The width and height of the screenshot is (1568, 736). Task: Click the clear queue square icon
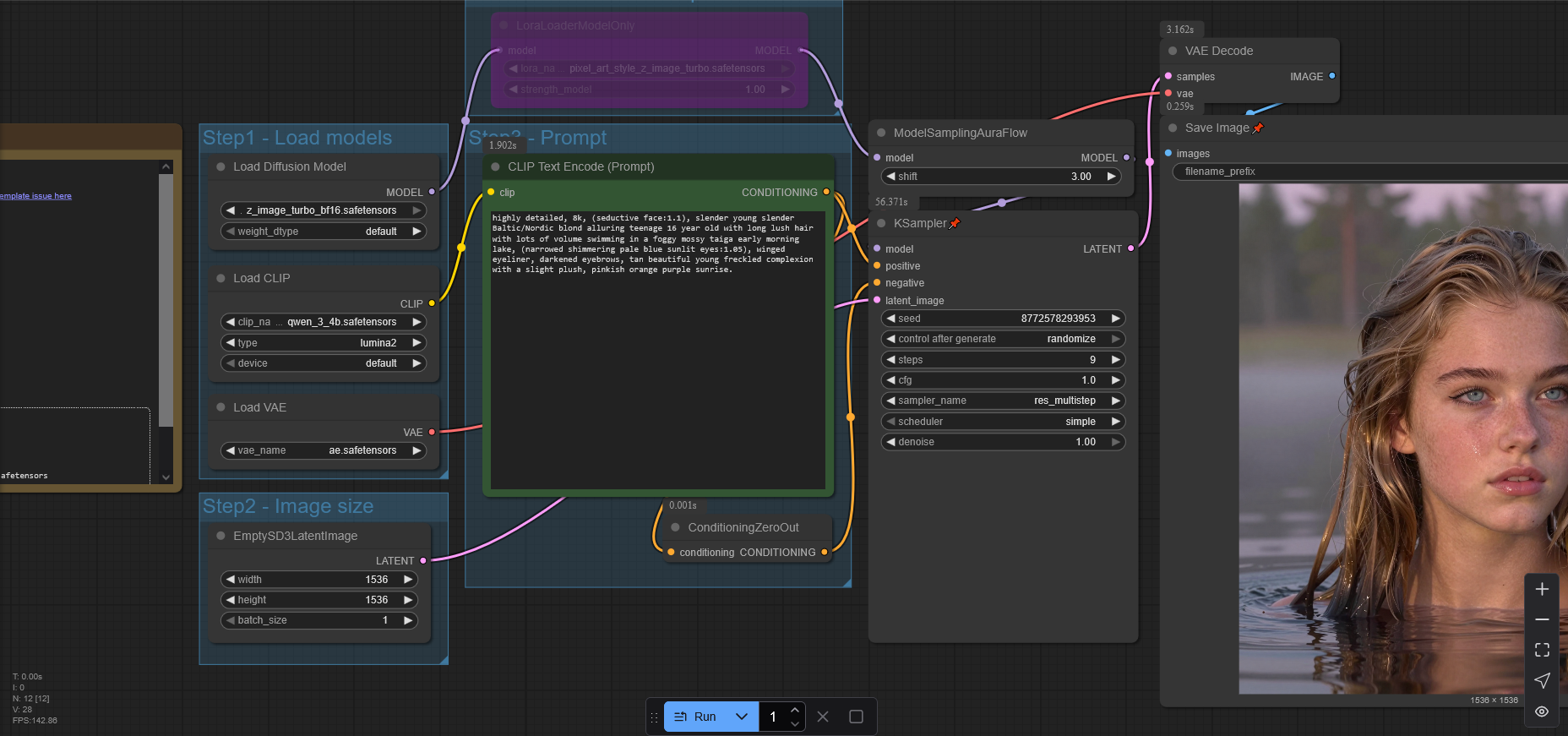coord(856,717)
